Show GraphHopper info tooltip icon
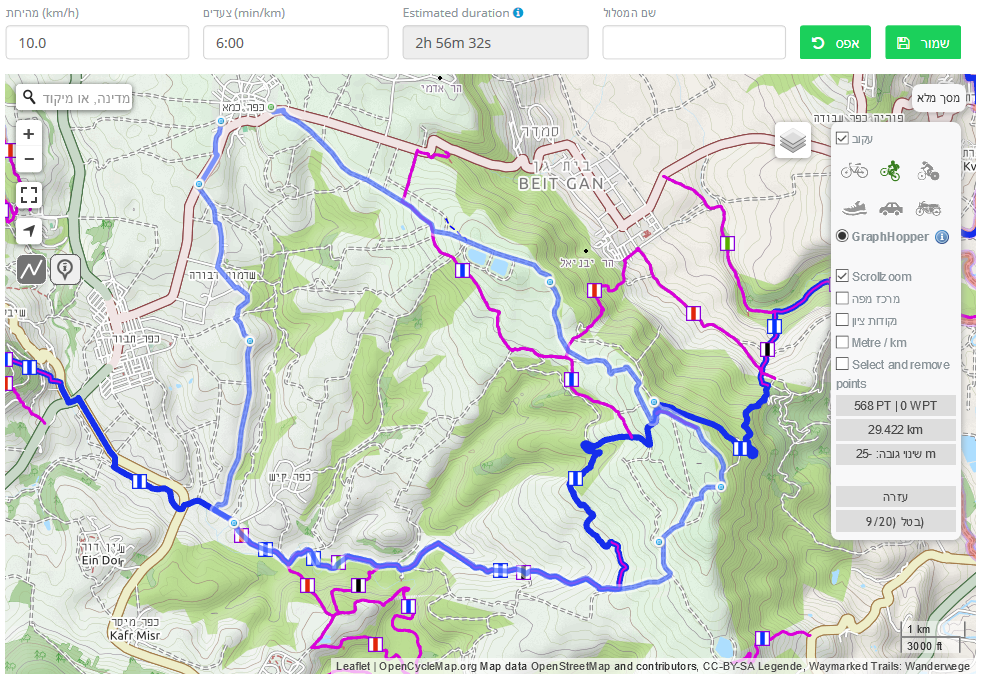 (x=942, y=237)
